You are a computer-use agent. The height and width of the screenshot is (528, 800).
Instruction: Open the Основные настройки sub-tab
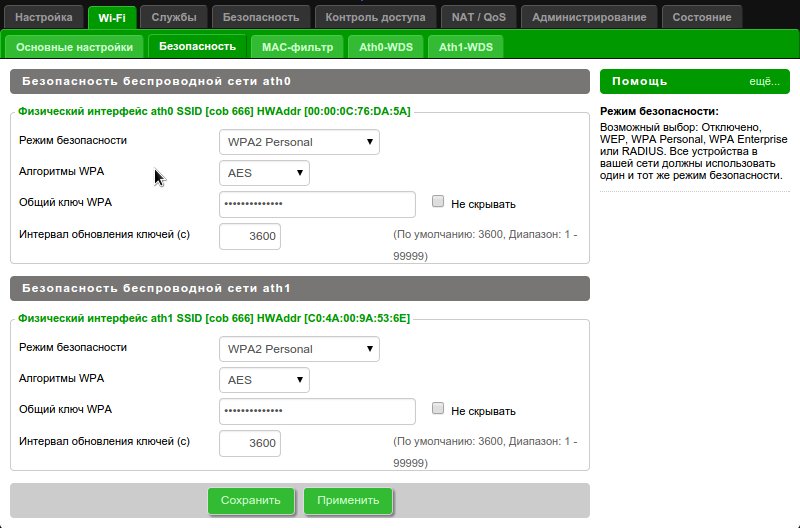(74, 47)
